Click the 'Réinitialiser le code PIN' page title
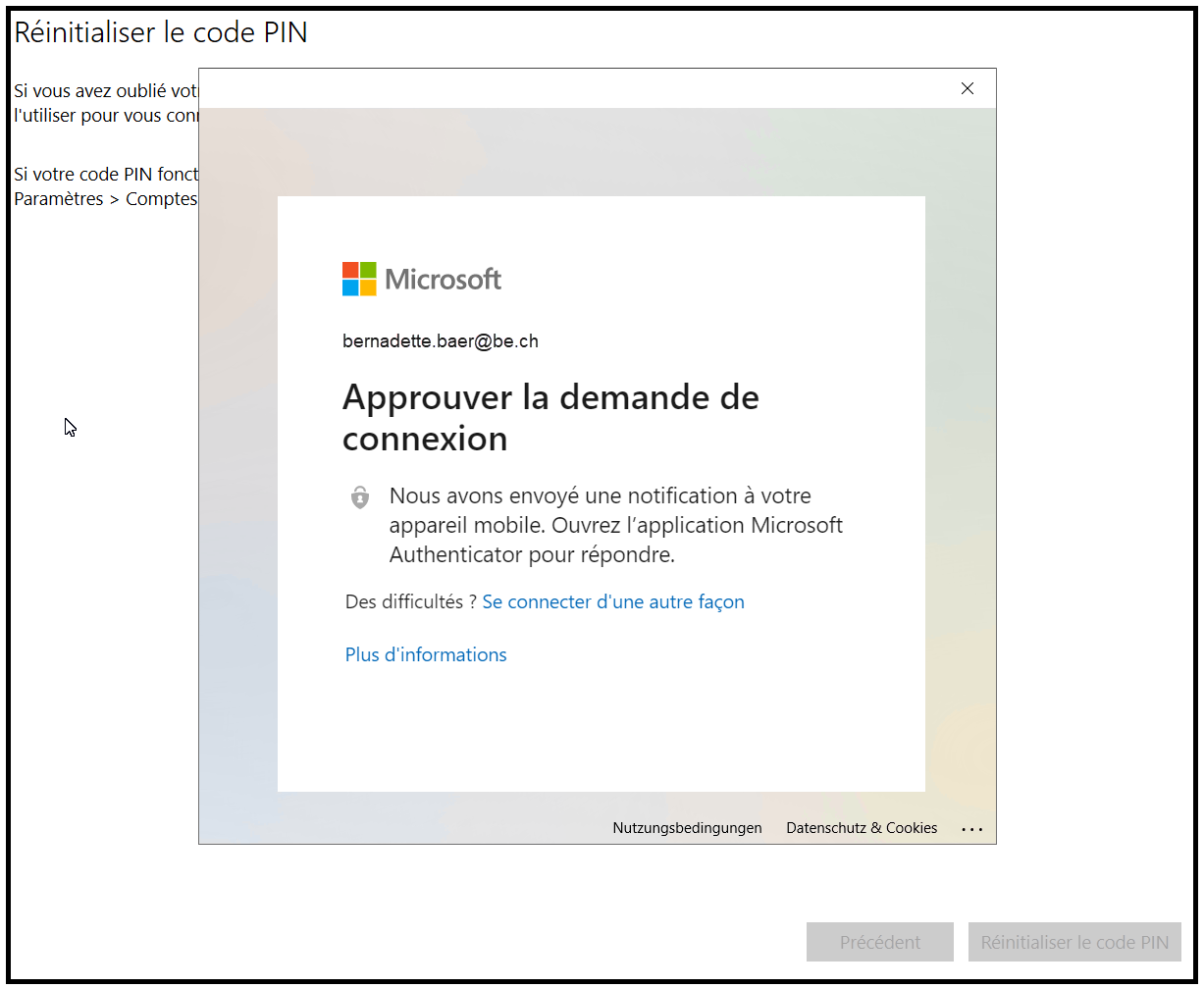Viewport: 1204px width, 988px height. [x=161, y=32]
